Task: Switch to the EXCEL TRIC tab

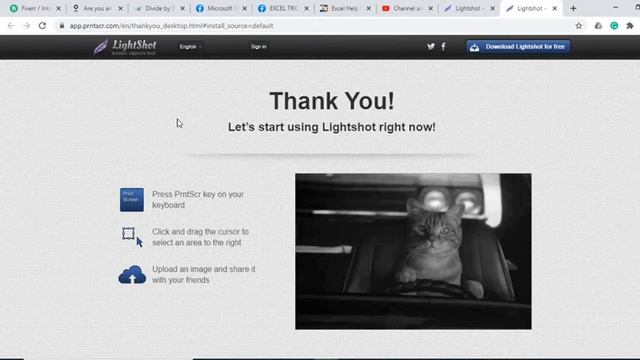Action: (x=283, y=8)
